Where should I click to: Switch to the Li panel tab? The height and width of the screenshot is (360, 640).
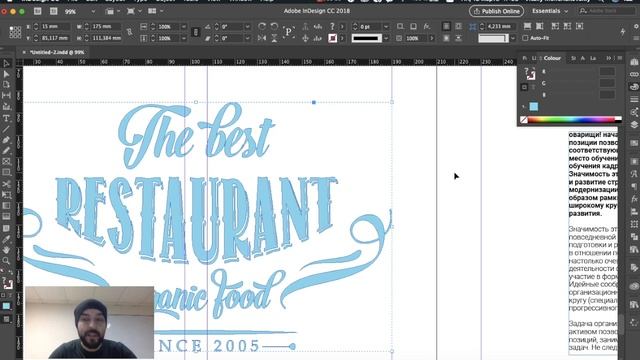point(534,58)
